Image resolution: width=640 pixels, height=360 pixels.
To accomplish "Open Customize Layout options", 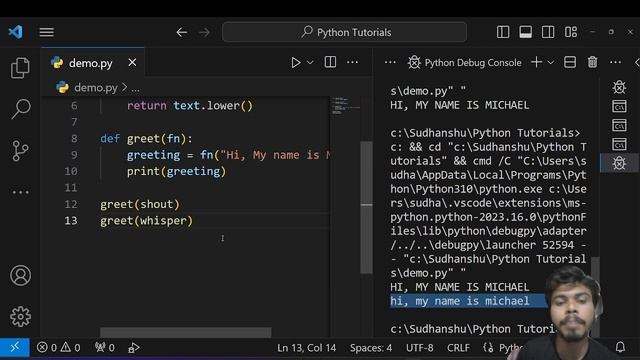I will click(571, 32).
